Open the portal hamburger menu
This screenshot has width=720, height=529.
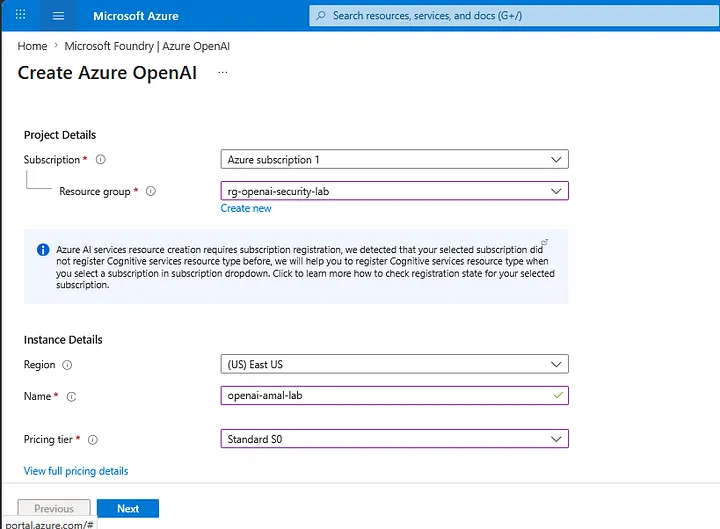(58, 16)
